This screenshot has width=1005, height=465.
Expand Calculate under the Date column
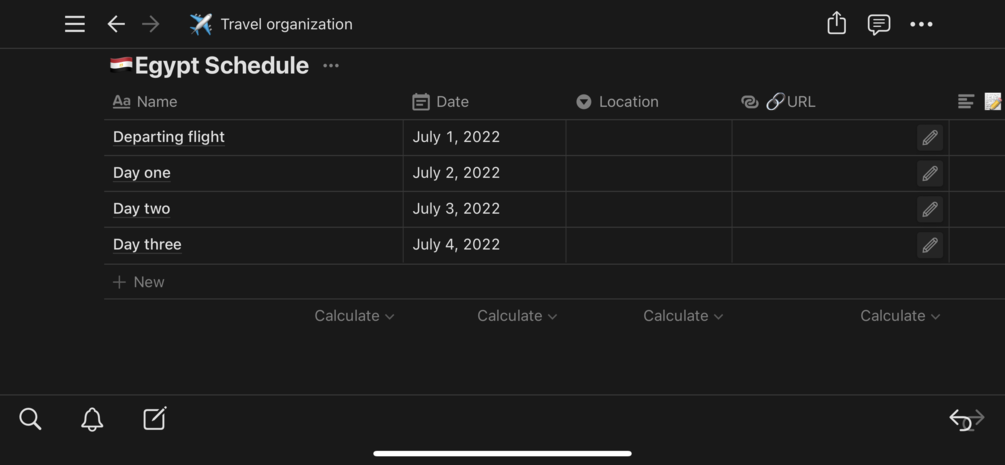tap(517, 316)
